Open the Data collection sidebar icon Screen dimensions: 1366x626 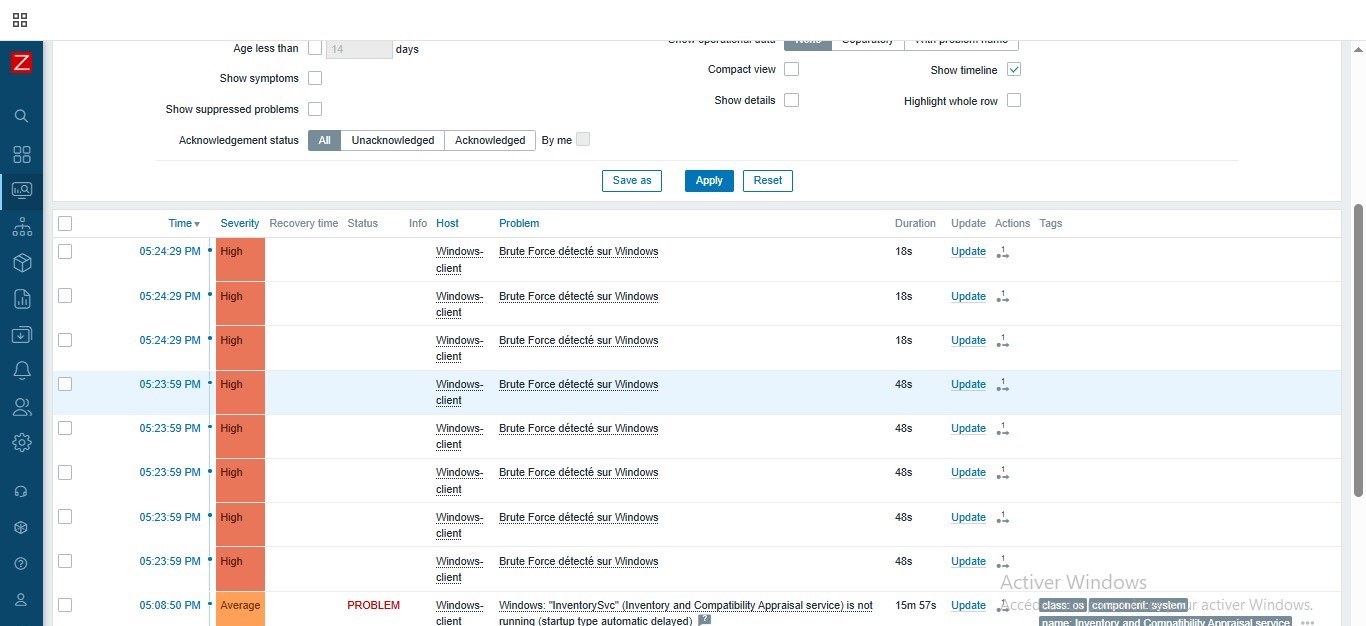pyautogui.click(x=21, y=335)
